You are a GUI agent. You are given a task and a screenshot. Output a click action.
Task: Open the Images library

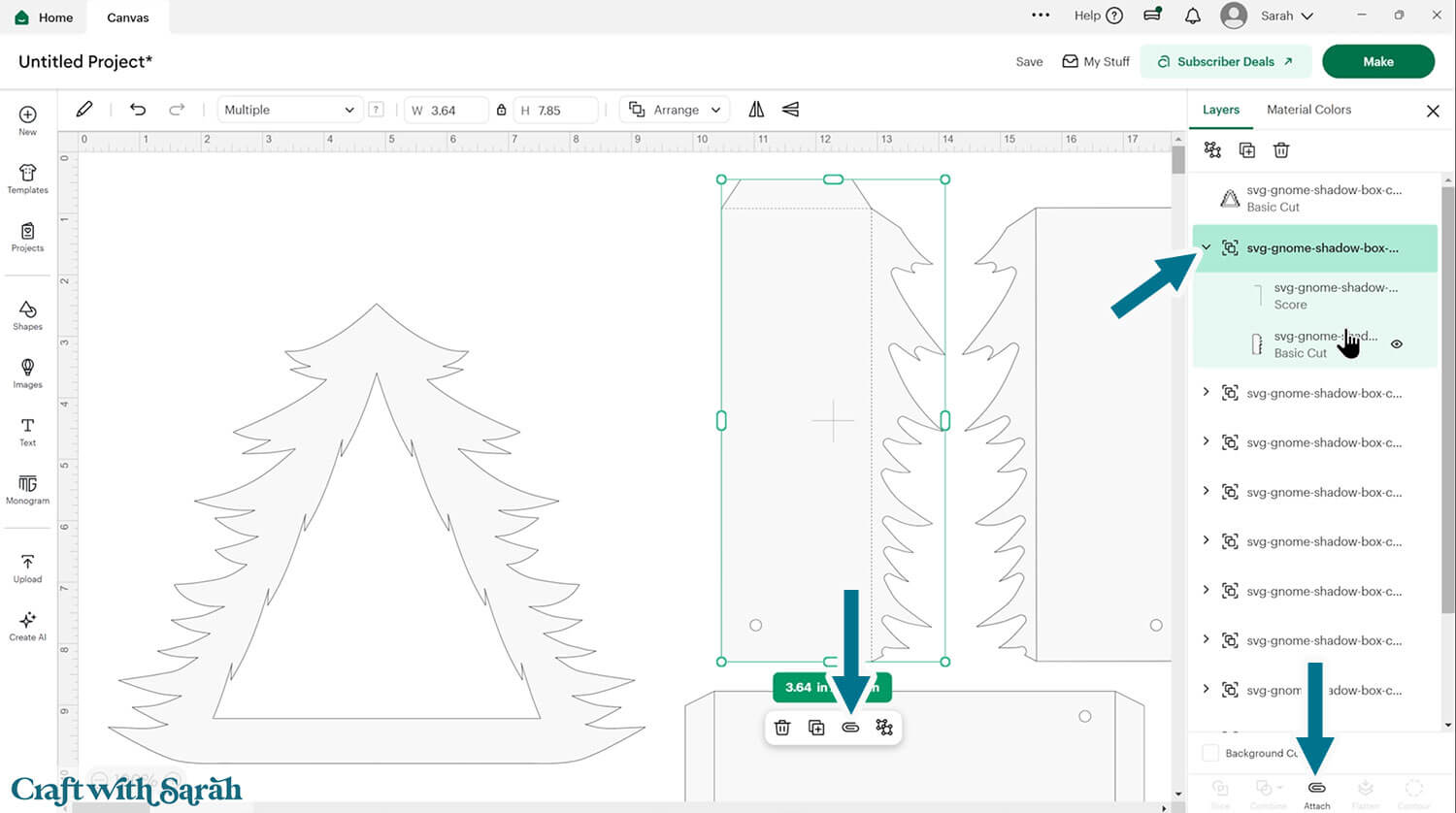click(27, 373)
